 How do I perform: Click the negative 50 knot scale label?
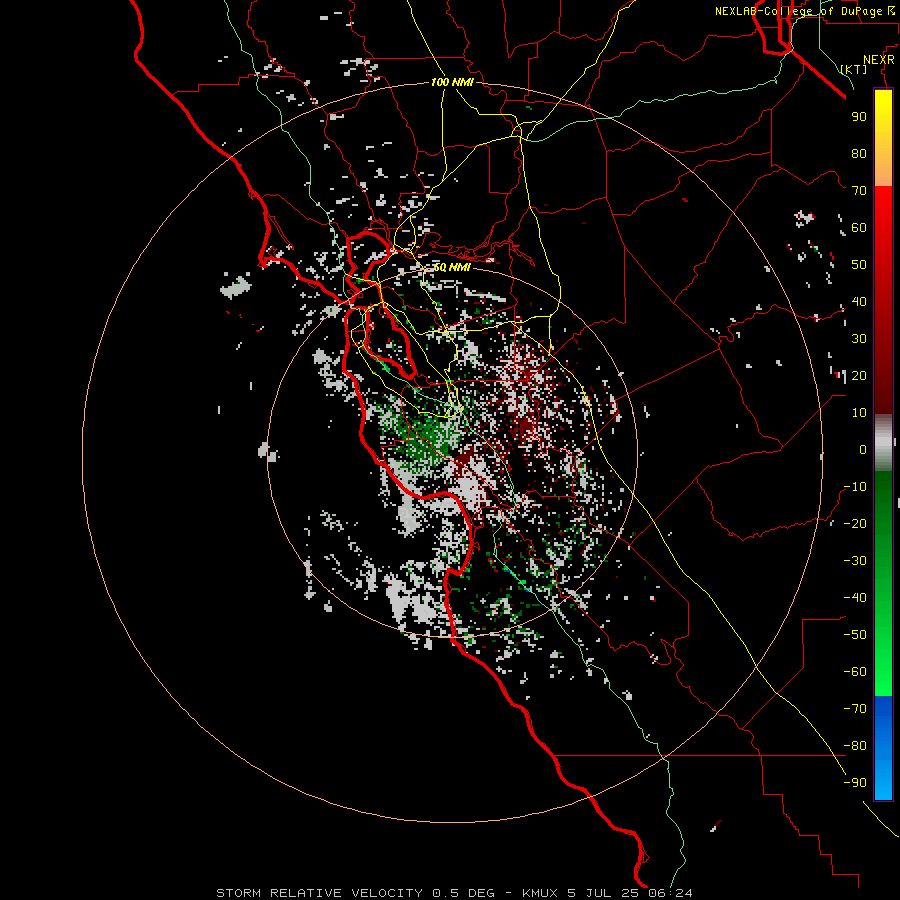(855, 635)
